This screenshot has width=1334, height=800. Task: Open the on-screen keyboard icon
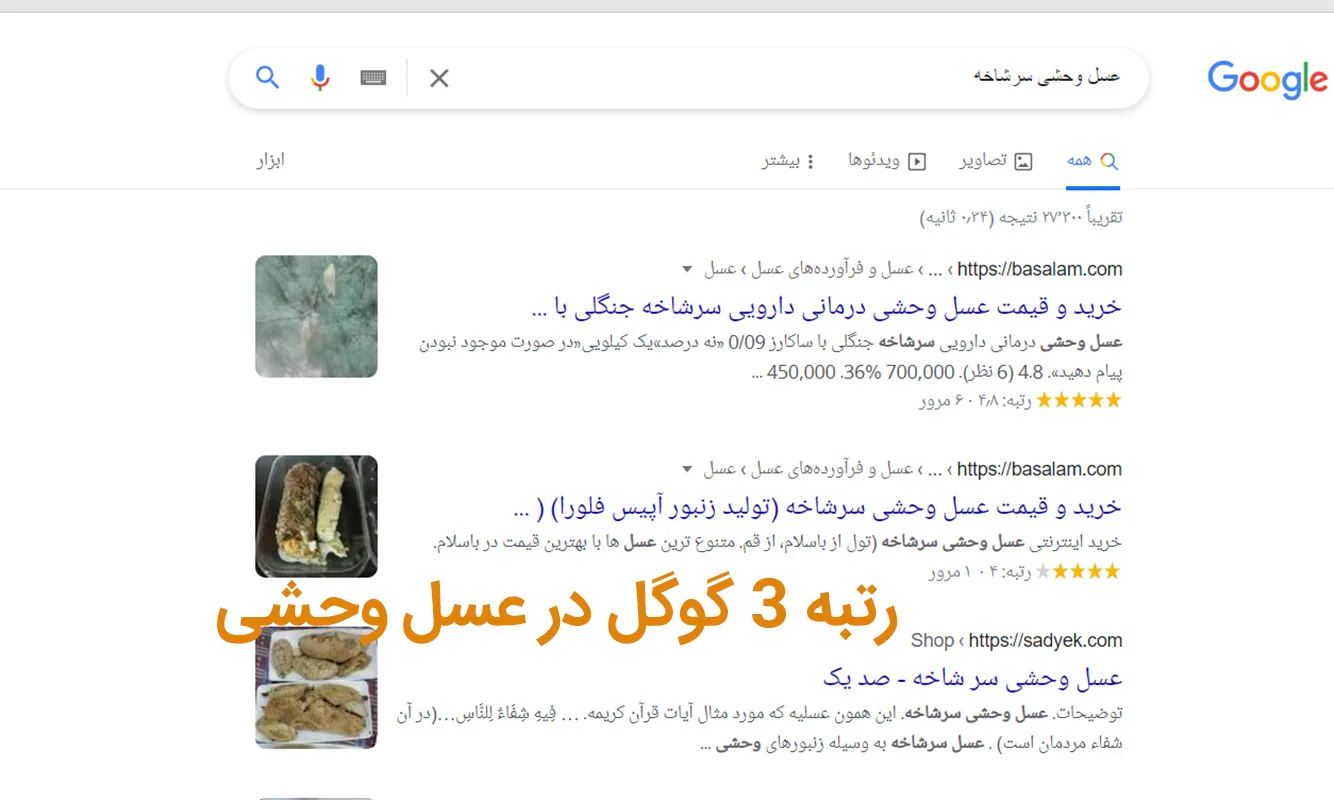tap(373, 77)
